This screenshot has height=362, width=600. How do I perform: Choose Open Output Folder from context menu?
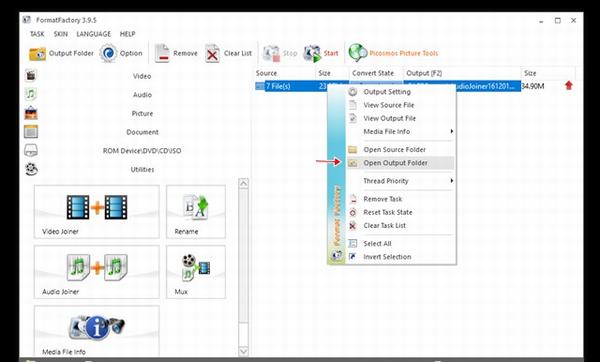pyautogui.click(x=401, y=163)
